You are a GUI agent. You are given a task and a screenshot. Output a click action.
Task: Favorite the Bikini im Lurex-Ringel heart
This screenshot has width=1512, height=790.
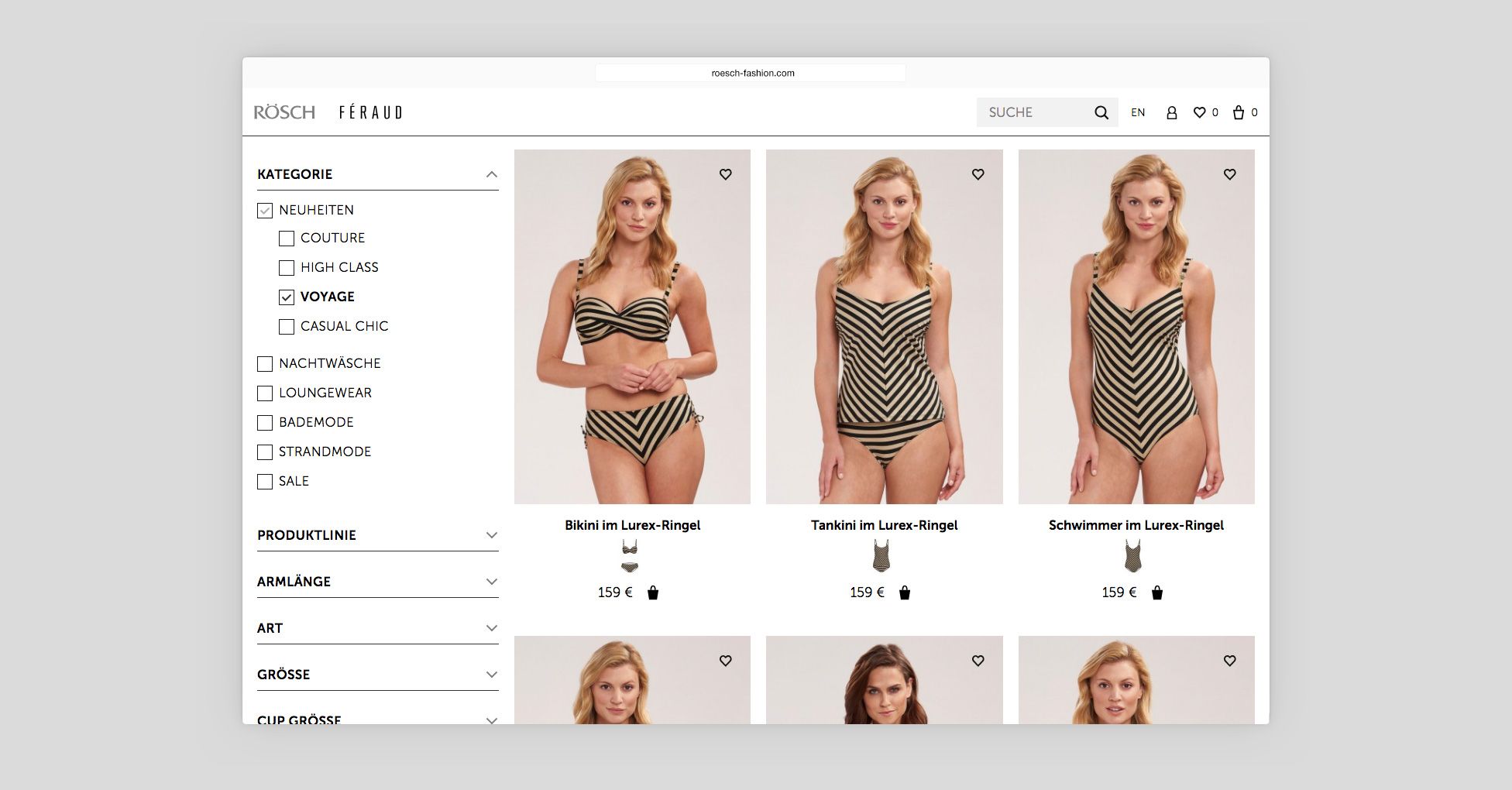click(725, 174)
